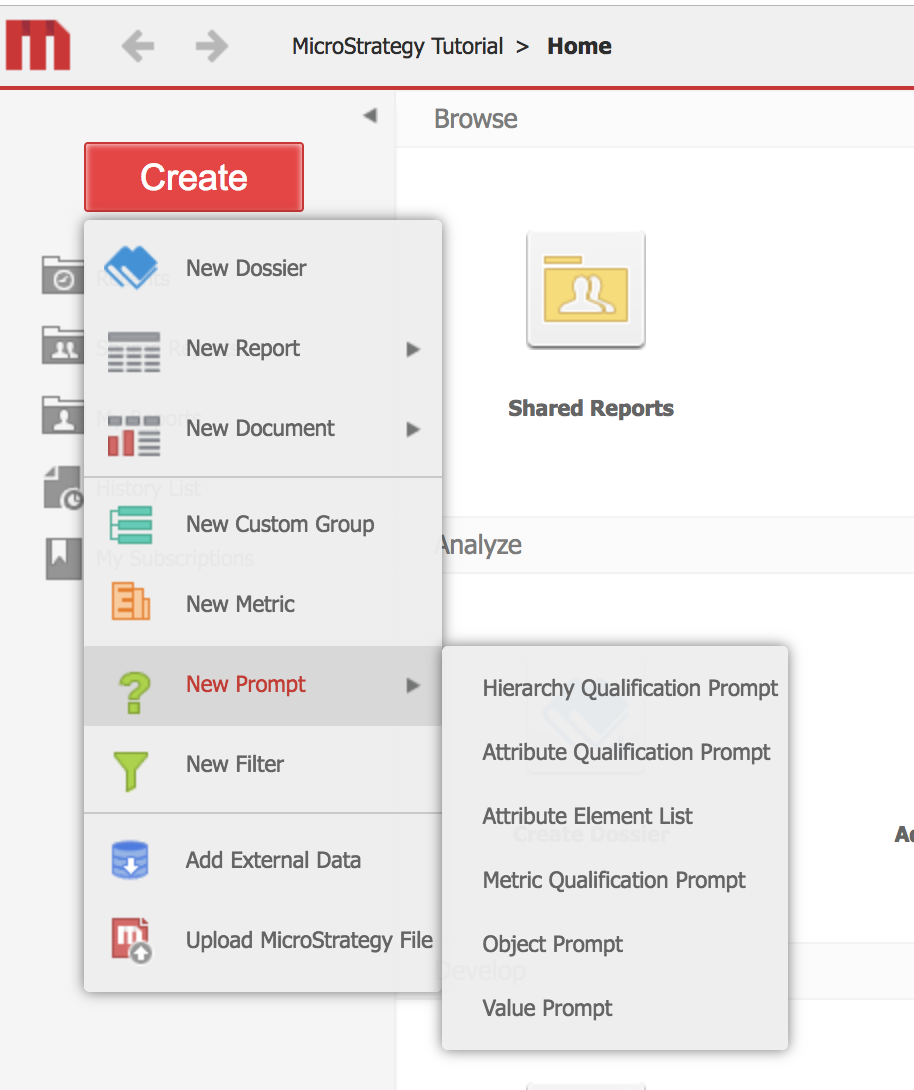The width and height of the screenshot is (914, 1090).
Task: Click the My Subscriptions bookmark icon
Action: tap(63, 558)
